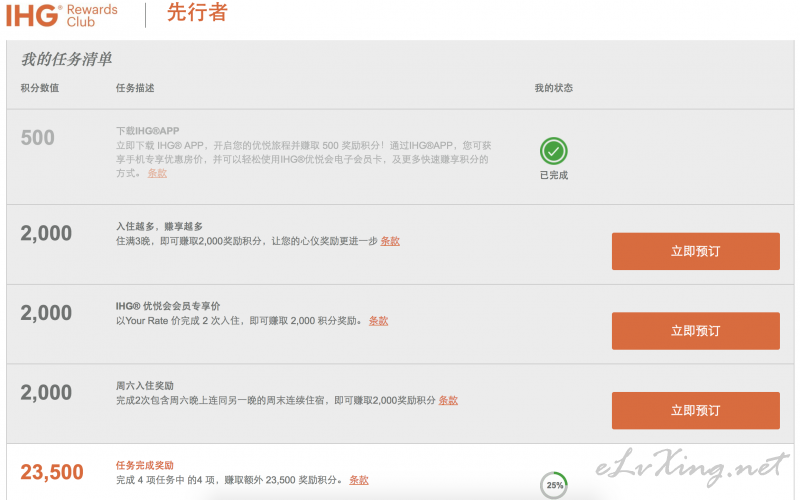This screenshot has width=800, height=500.
Task: Click the 2,000 points of 入住越多 row
Action: pos(46,234)
